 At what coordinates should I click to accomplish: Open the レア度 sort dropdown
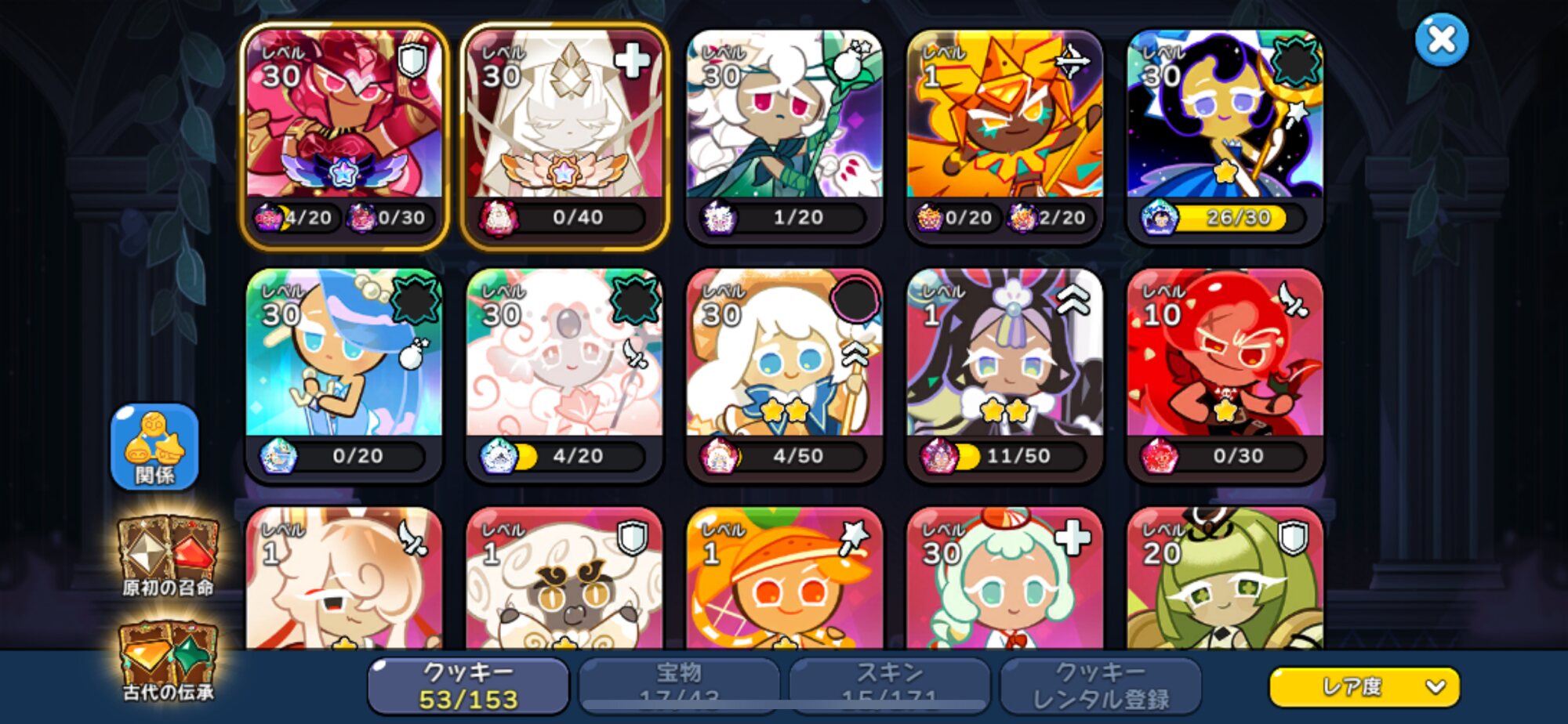pos(1364,687)
